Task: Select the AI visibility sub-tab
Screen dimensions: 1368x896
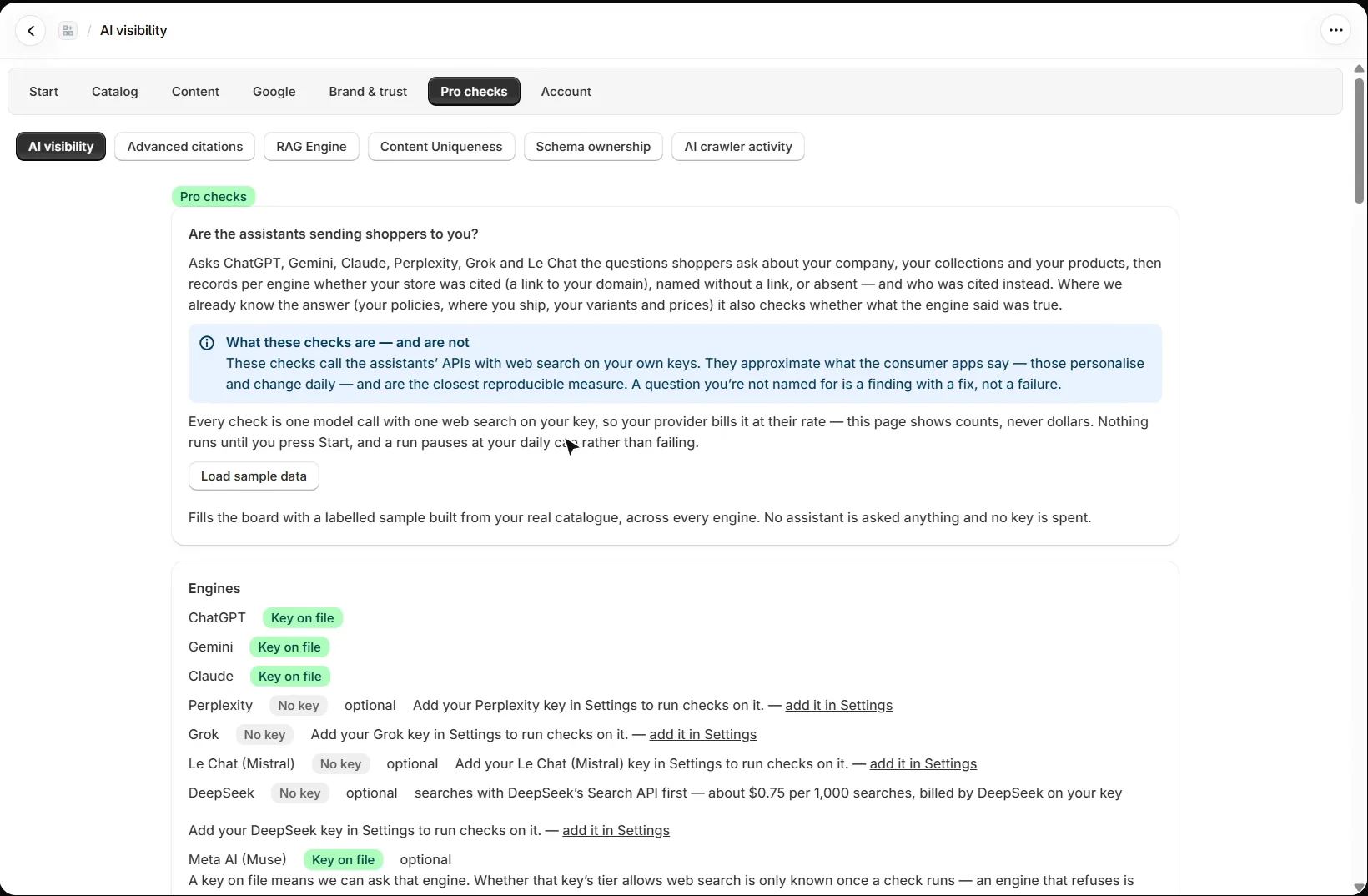Action: coord(61,147)
